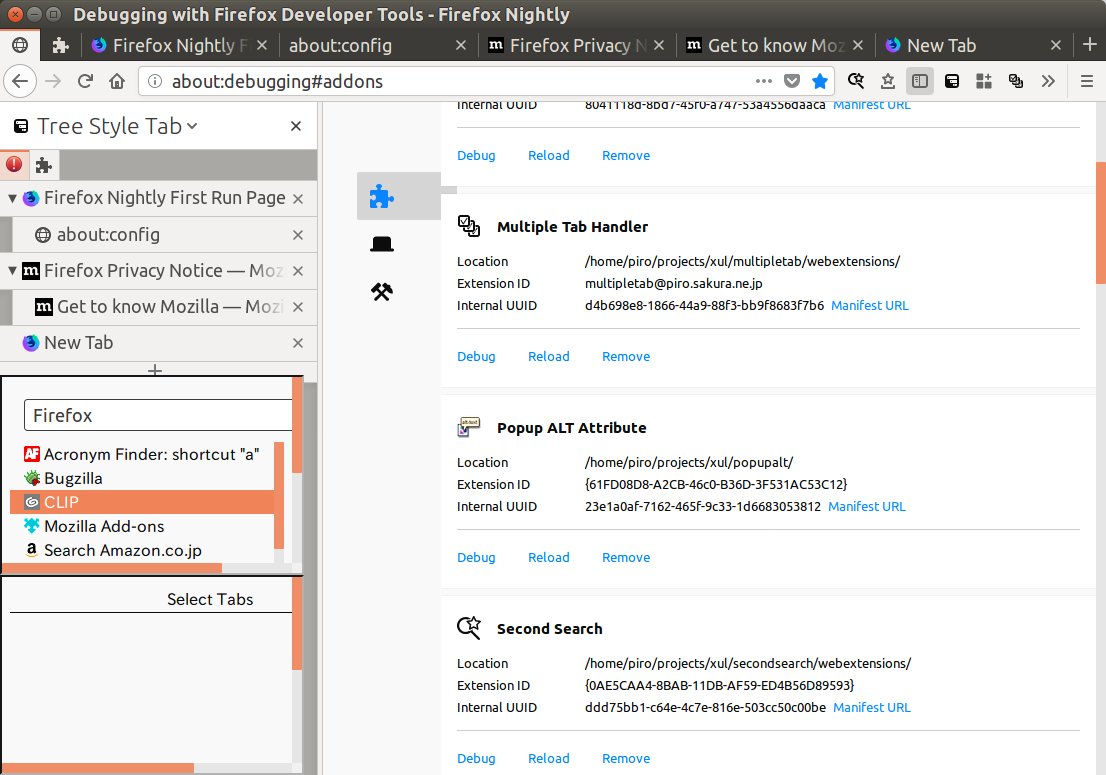Open a new tab with plus button
Viewport: 1106px width, 775px height.
tap(1090, 44)
